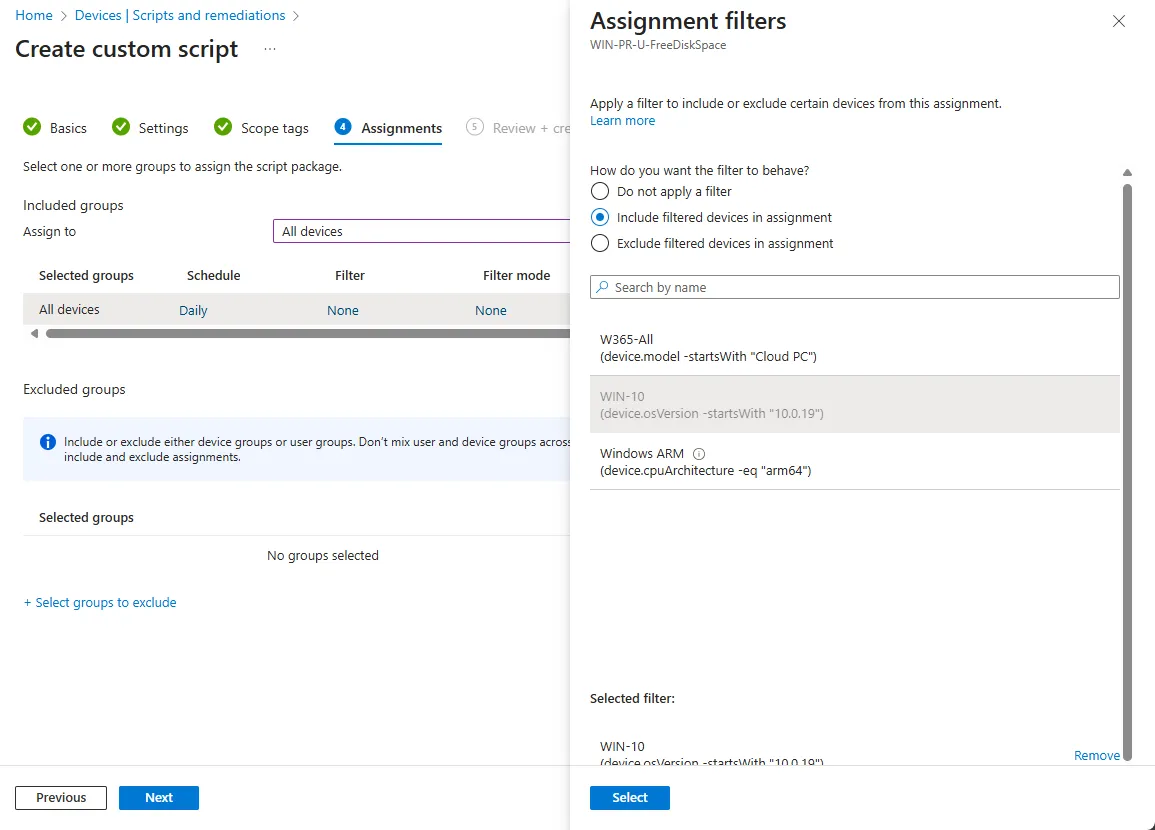Image resolution: width=1155 pixels, height=830 pixels.
Task: Click the WIN-PR-U-FreeDiskSpace subtitle
Action: (x=658, y=45)
